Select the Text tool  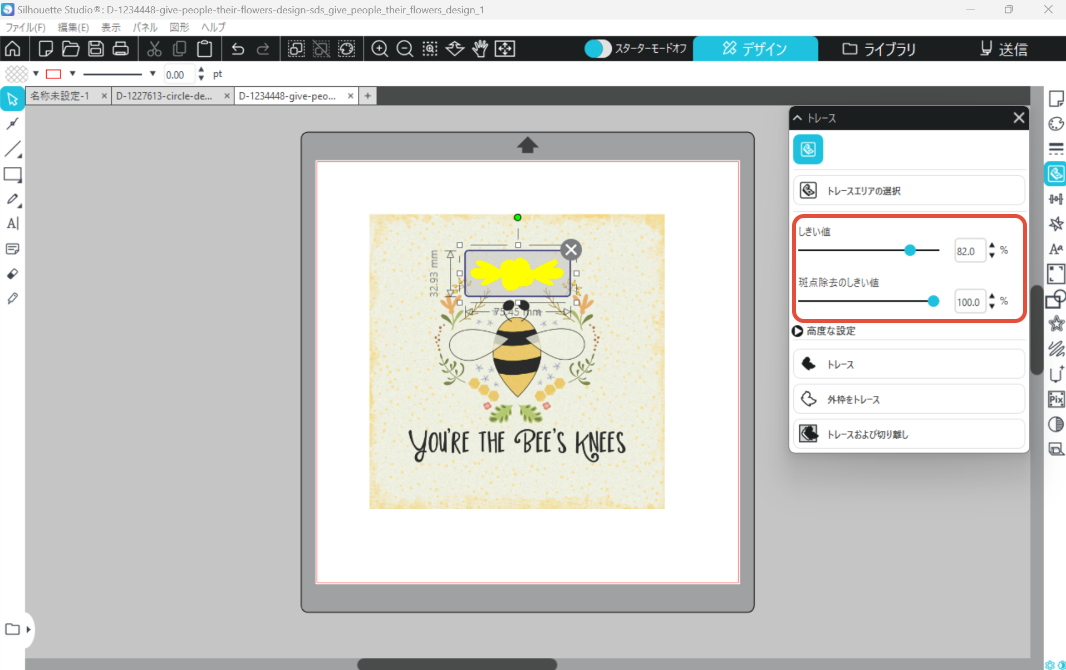pos(12,224)
